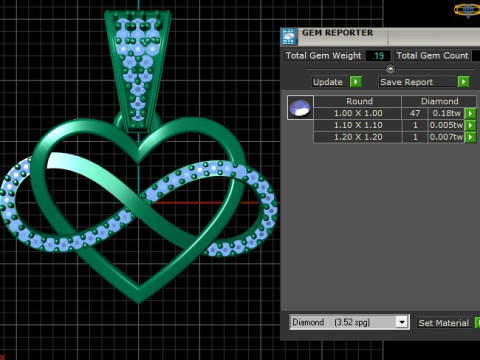The width and height of the screenshot is (480, 360).
Task: Select the 1.00 X 1.00 size cell
Action: (358, 113)
